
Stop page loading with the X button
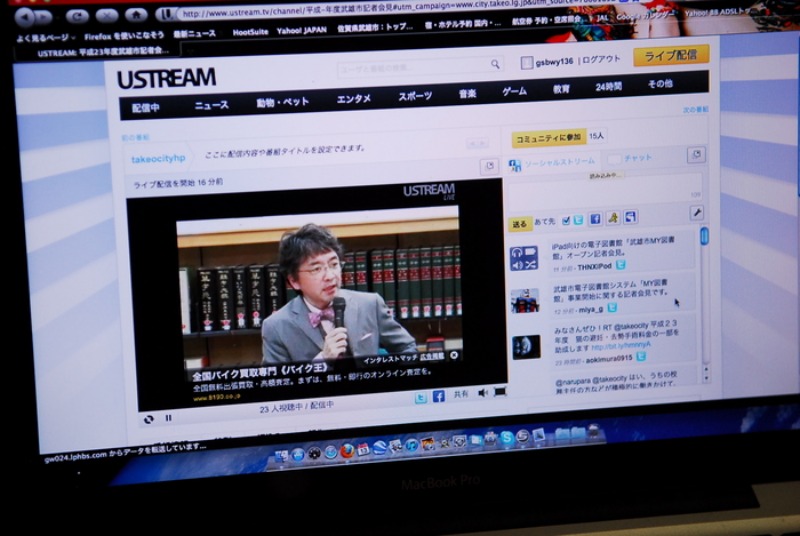(x=107, y=16)
